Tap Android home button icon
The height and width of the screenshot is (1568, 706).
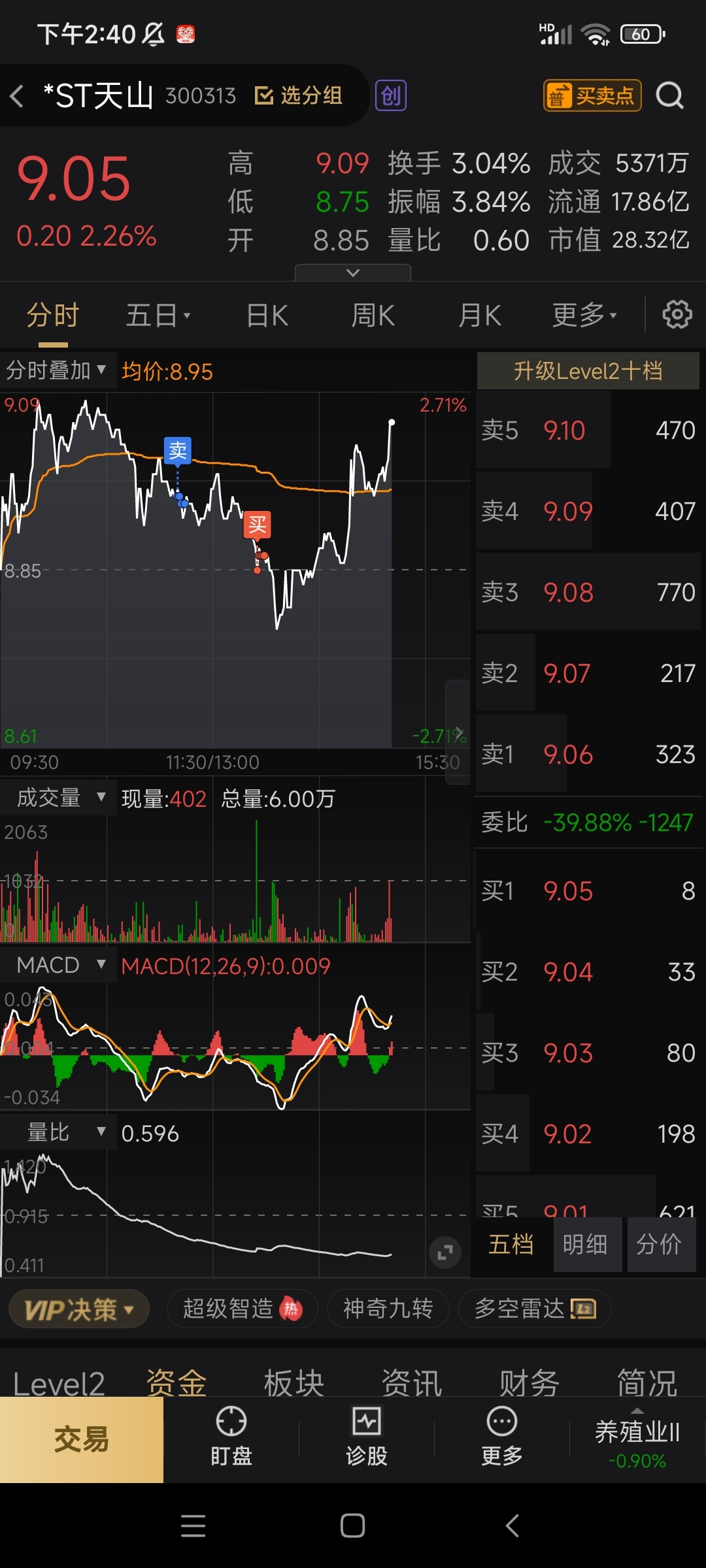353,1526
